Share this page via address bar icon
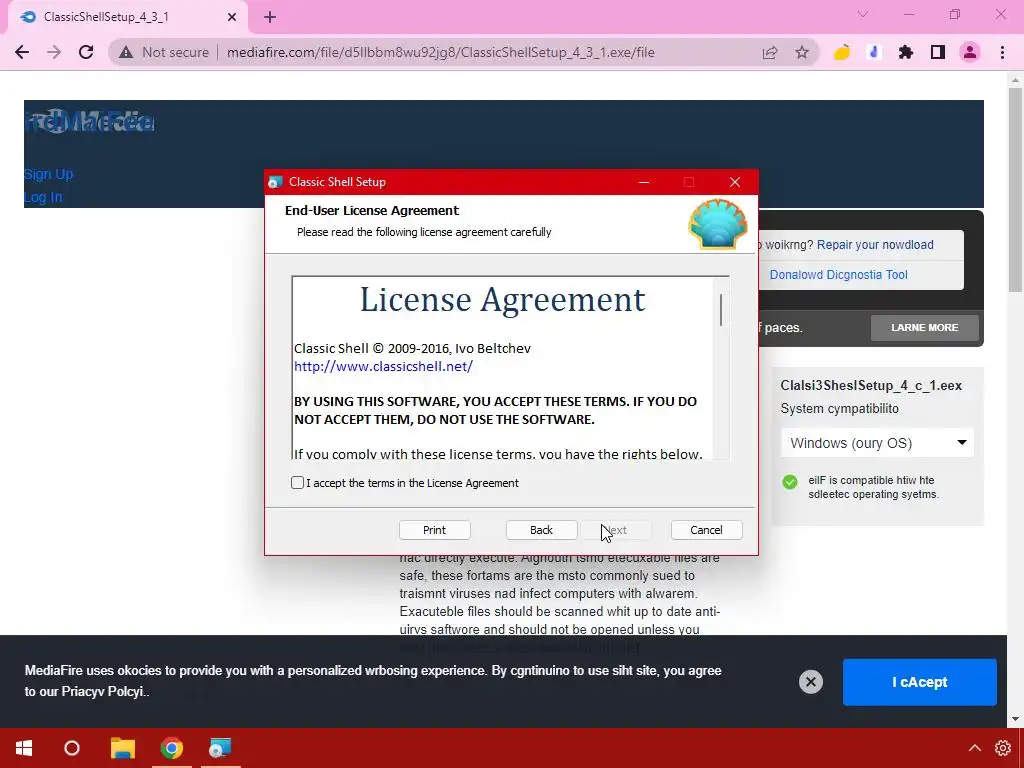The height and width of the screenshot is (768, 1024). (770, 52)
